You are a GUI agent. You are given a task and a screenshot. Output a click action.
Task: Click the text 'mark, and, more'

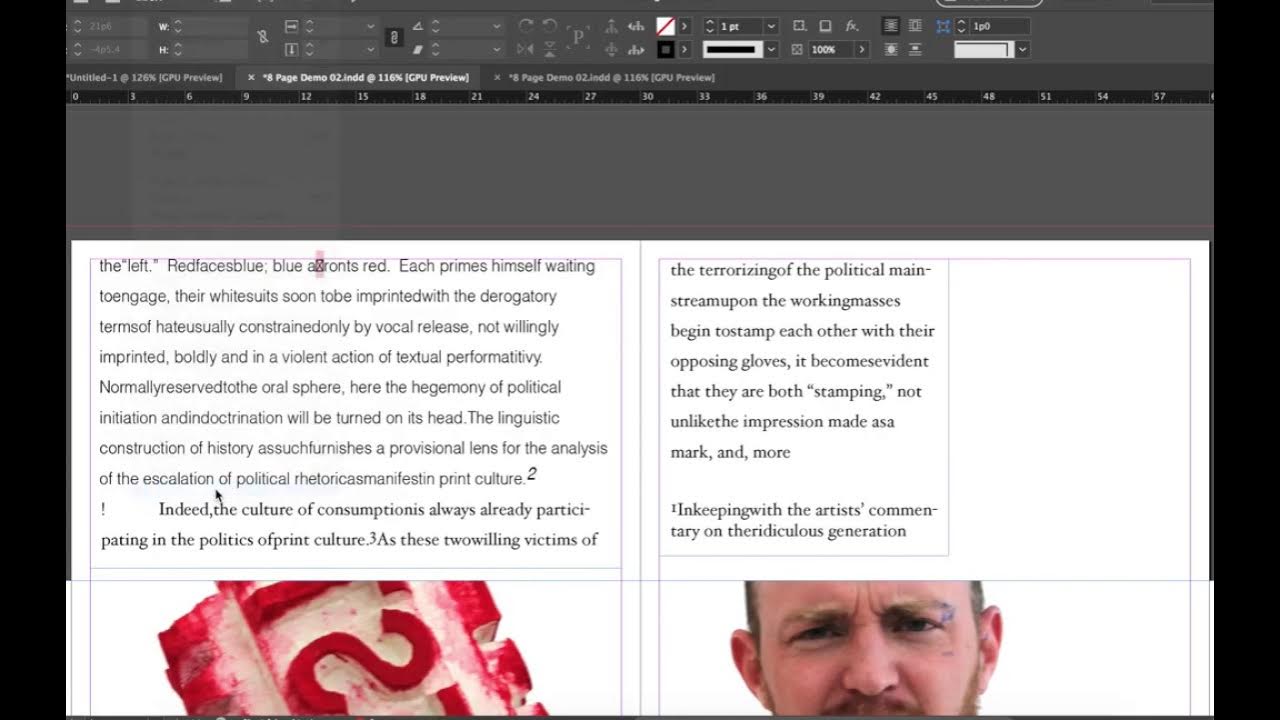pos(730,452)
